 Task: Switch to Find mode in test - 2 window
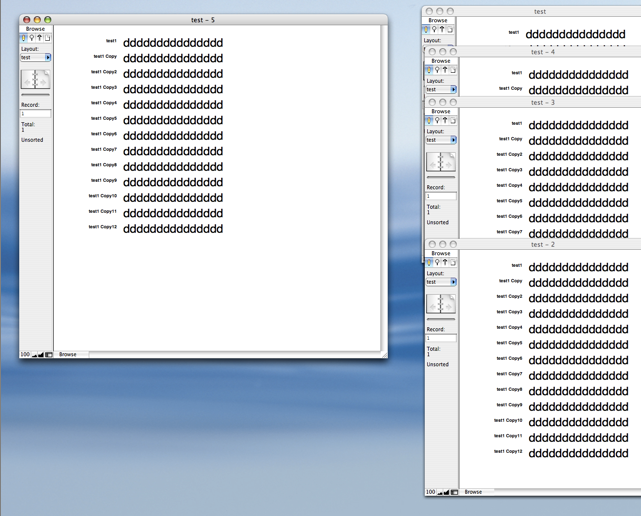437,262
